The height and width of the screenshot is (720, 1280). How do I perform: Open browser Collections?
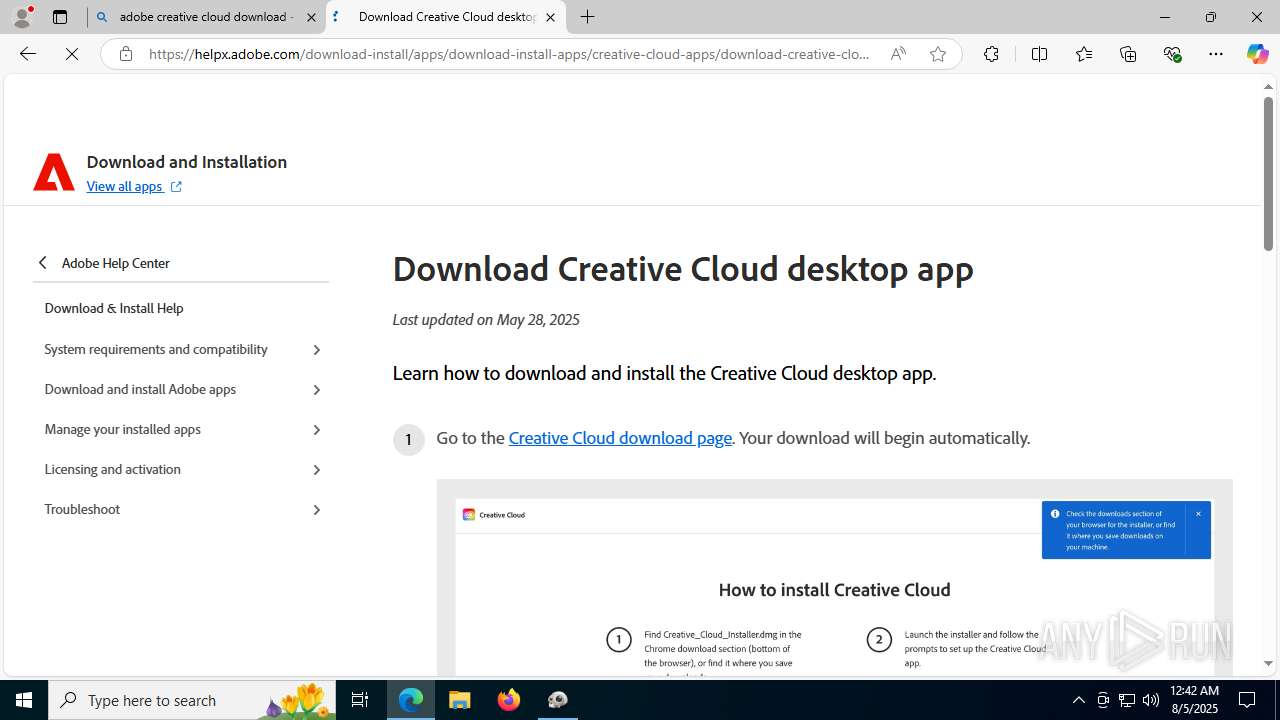(1128, 54)
